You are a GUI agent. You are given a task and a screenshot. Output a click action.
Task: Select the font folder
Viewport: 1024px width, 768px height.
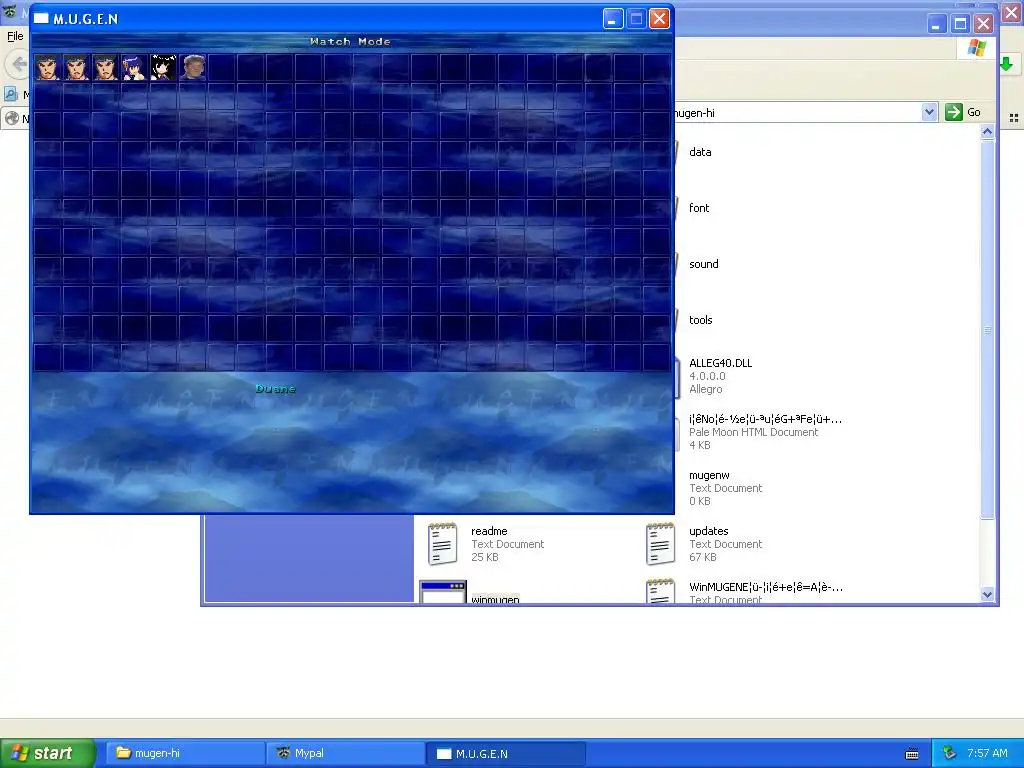tap(699, 208)
